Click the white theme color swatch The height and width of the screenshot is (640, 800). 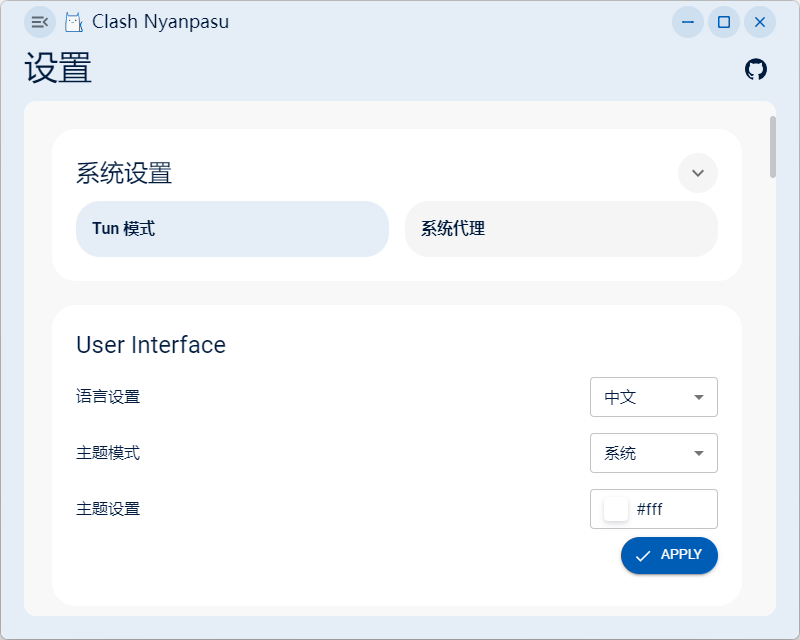(x=616, y=509)
